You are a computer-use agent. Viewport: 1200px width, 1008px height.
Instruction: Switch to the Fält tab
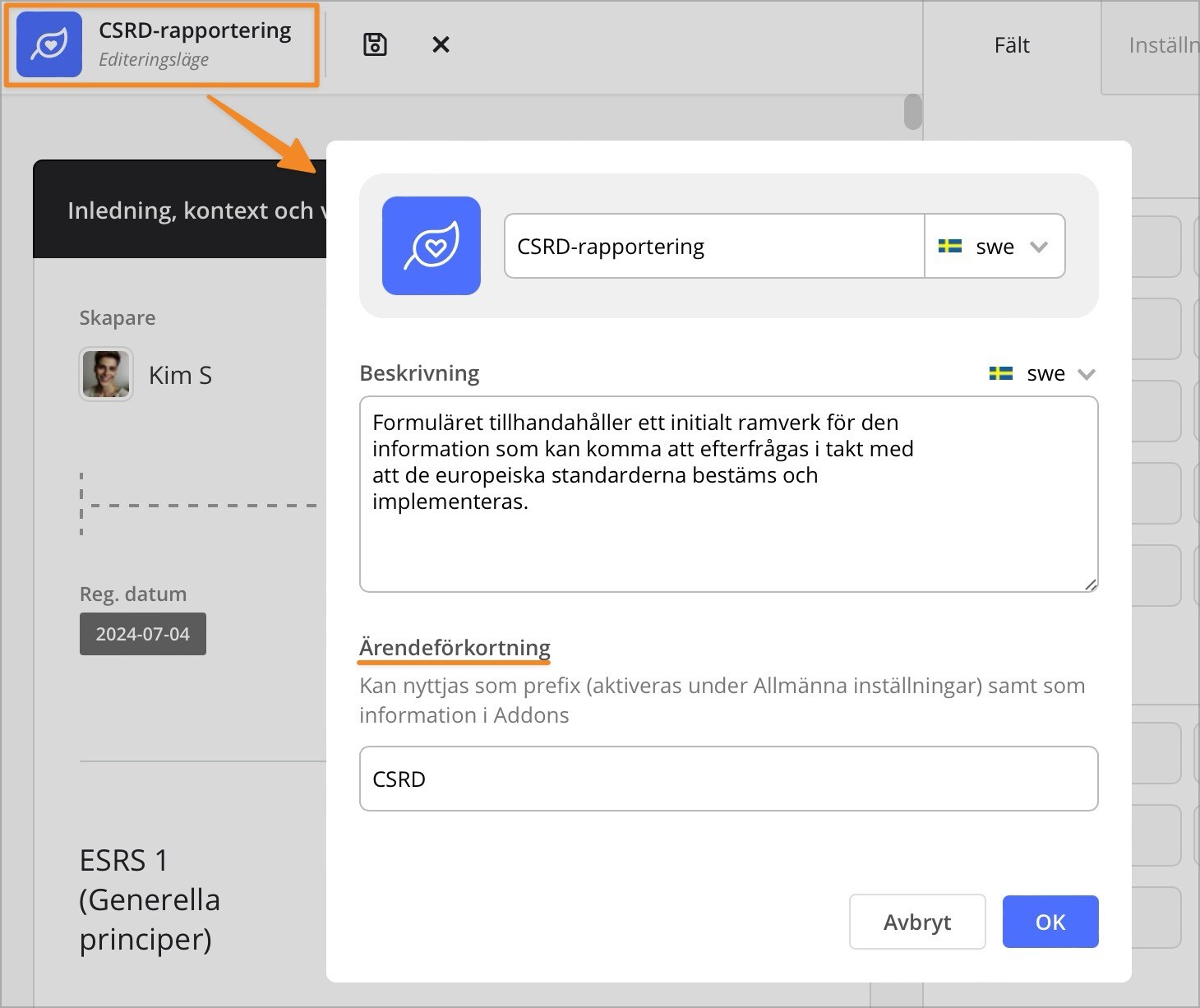(x=1011, y=45)
